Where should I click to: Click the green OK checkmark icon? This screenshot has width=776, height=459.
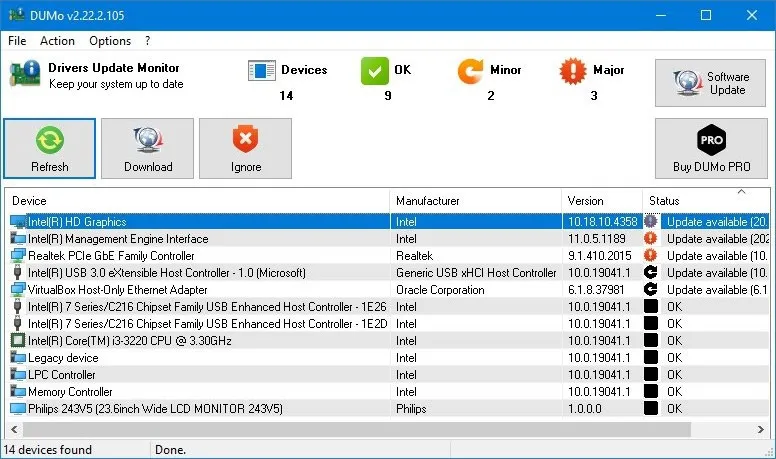pyautogui.click(x=373, y=71)
